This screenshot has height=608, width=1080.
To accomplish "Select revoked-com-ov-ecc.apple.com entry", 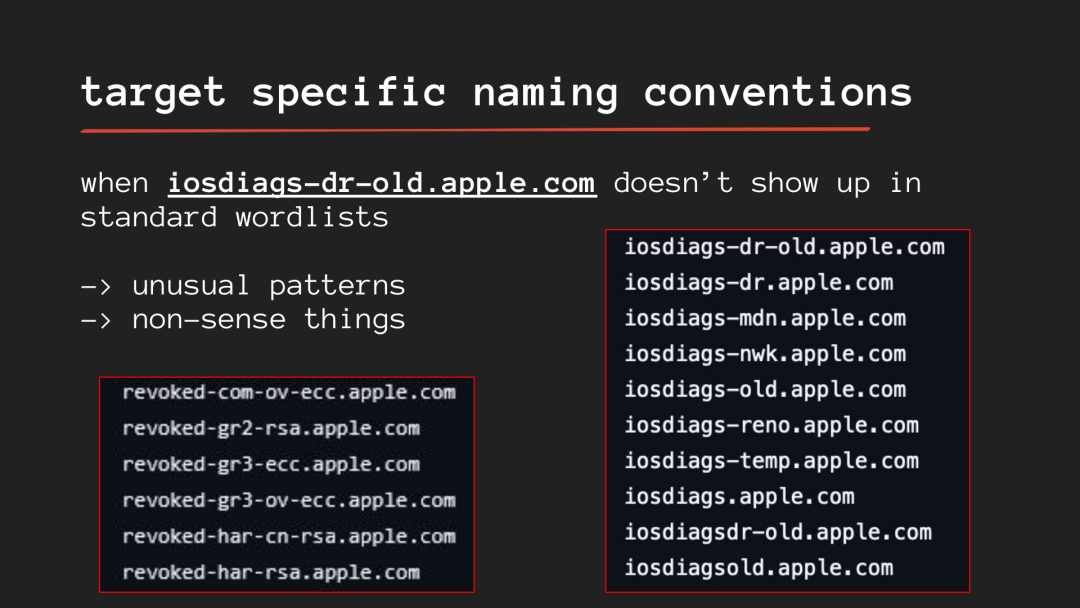I will pos(289,392).
